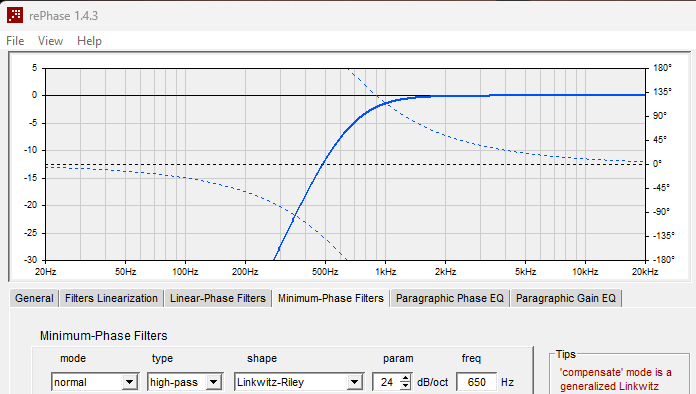Click the -90° label on phase axis
Viewport: 696px width, 394px height.
[x=661, y=212]
